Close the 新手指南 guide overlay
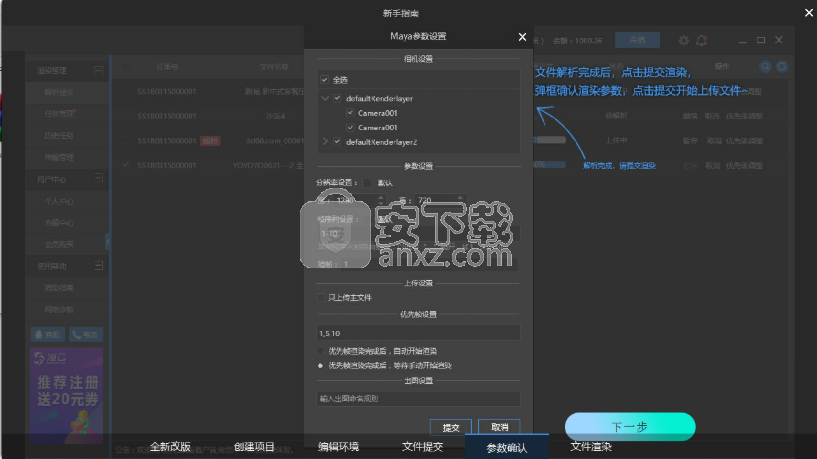The image size is (817, 459). coord(809,13)
